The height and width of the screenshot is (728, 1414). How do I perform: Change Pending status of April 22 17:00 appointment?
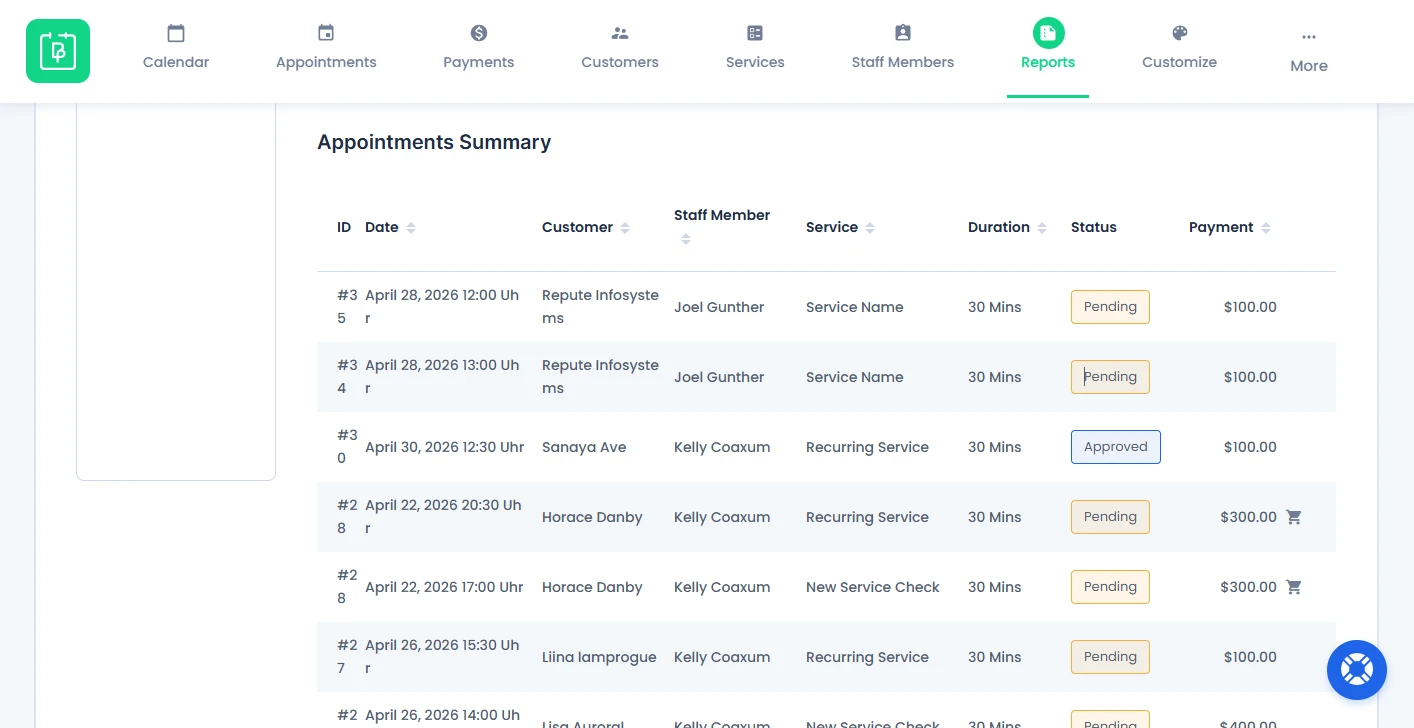1110,587
